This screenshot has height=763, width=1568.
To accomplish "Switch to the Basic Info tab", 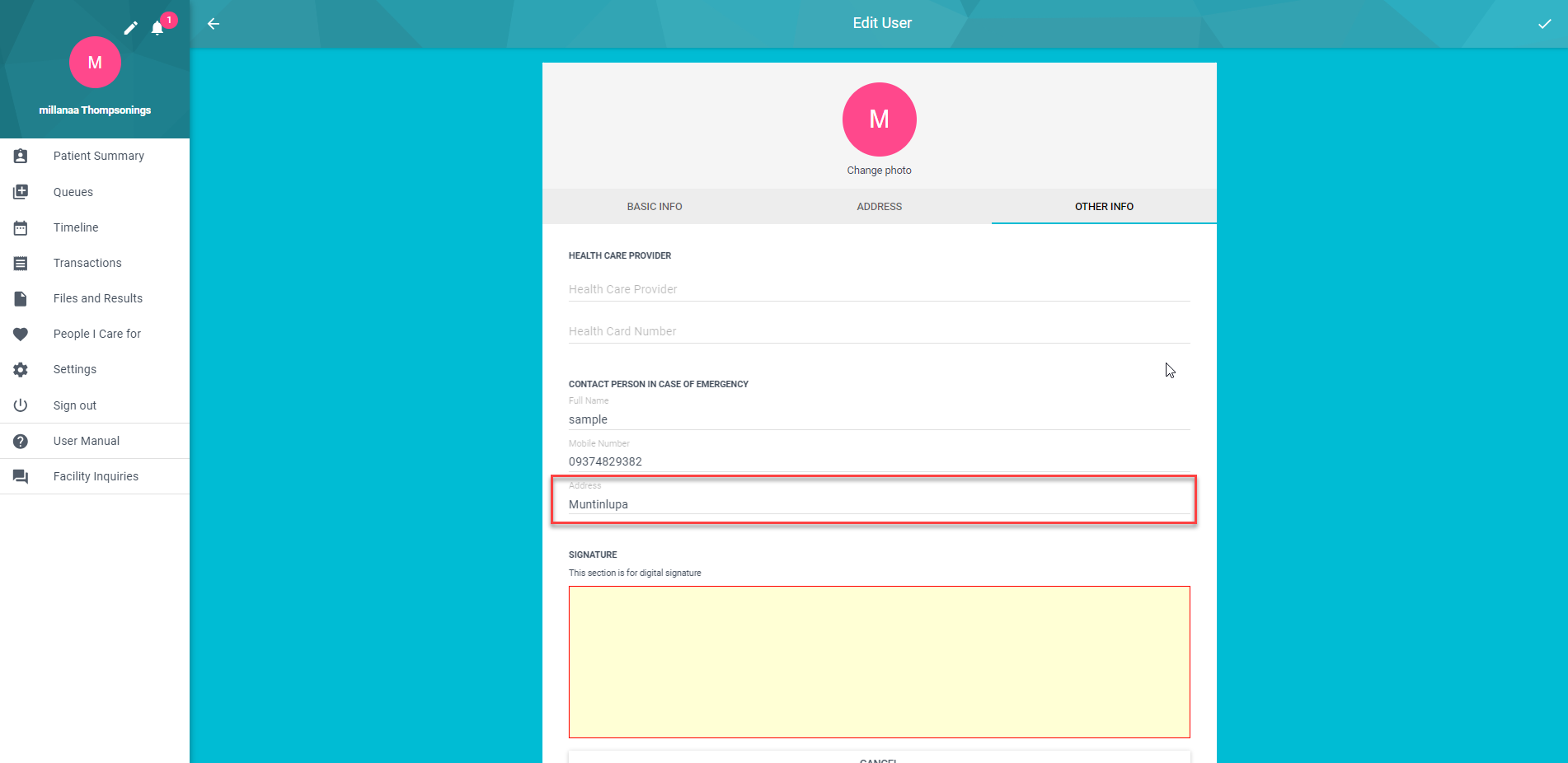I will tap(655, 207).
